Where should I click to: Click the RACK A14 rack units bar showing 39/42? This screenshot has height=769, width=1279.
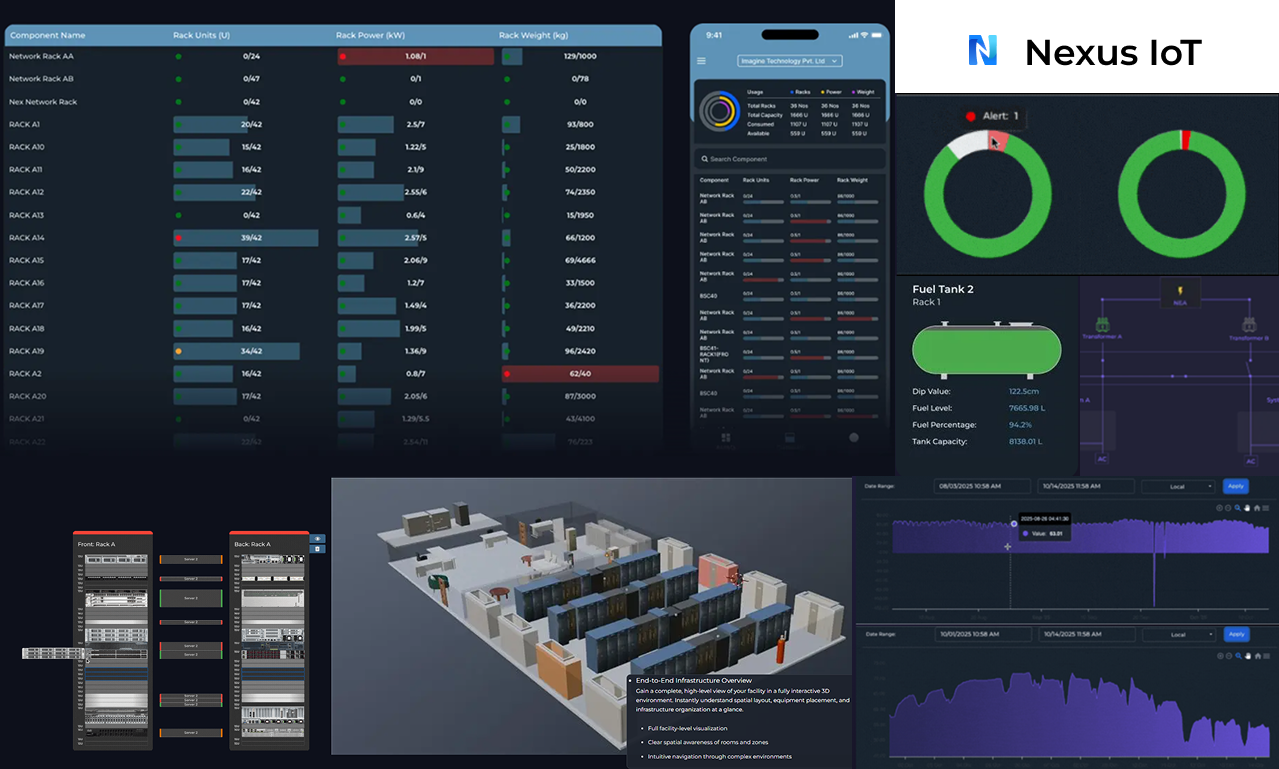click(246, 238)
